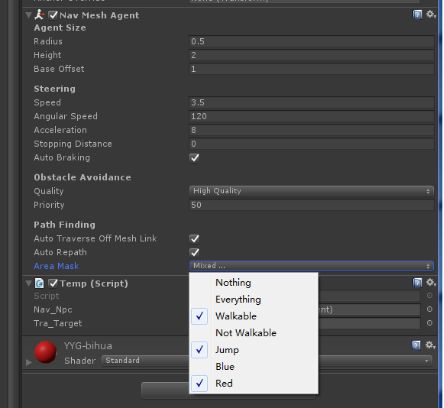
Task: Click the Nav Mesh Agent running-figure icon
Action: point(39,15)
